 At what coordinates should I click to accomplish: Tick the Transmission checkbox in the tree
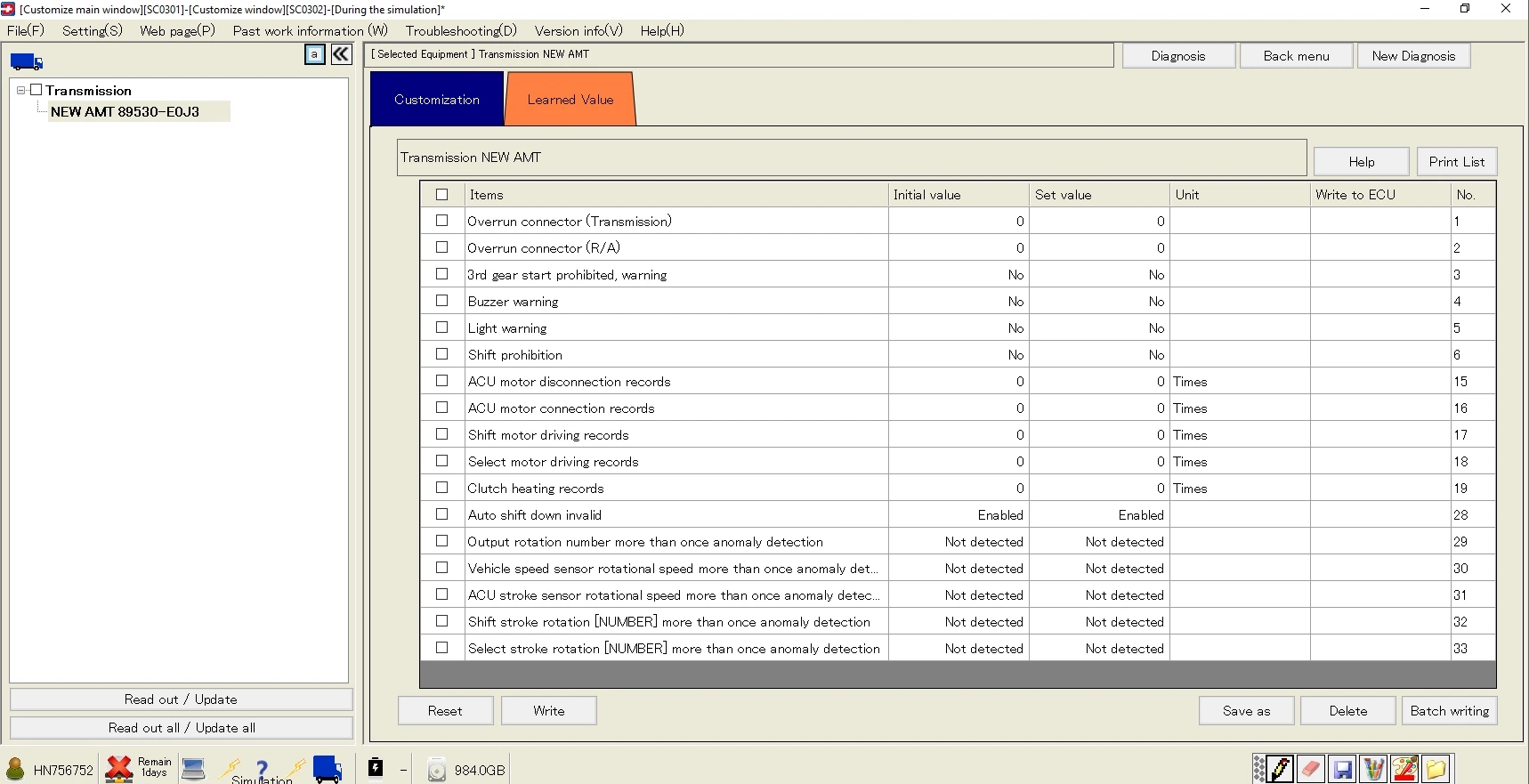pos(36,90)
